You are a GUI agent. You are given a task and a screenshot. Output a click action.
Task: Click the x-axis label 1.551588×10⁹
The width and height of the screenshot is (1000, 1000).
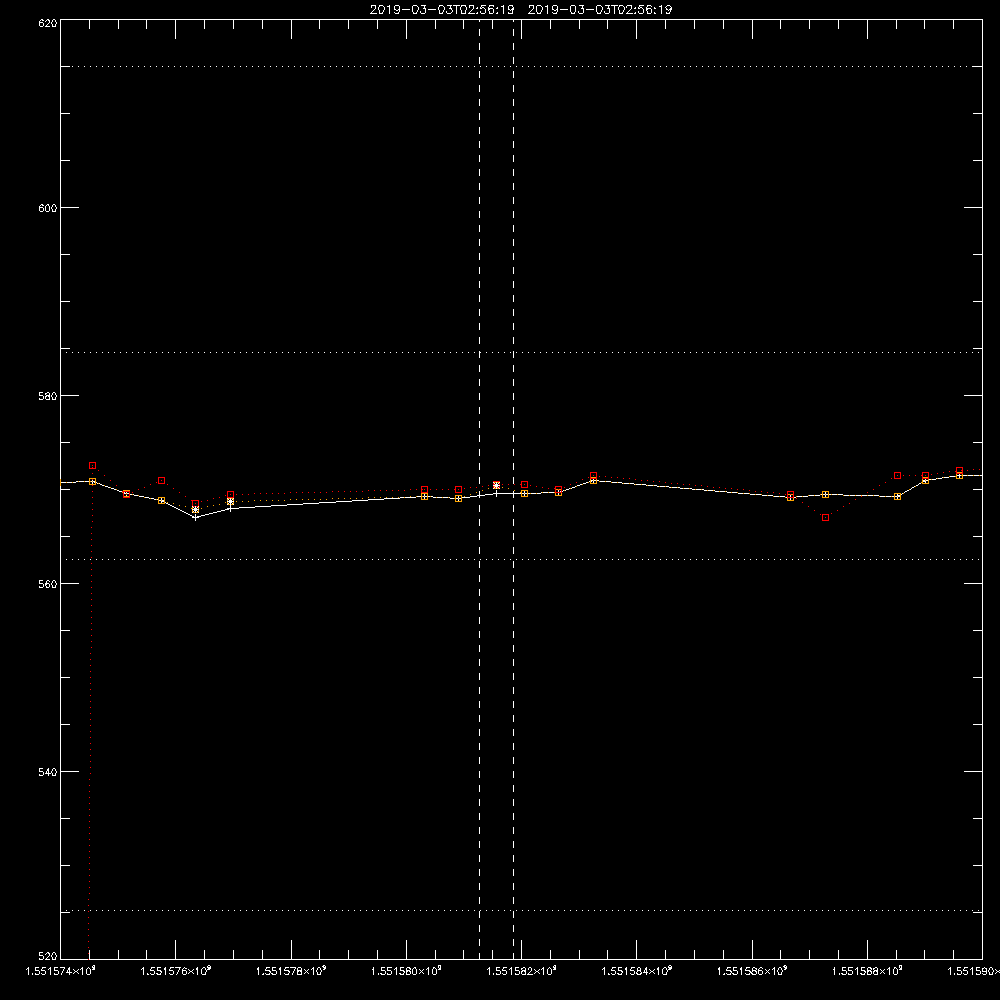867,971
